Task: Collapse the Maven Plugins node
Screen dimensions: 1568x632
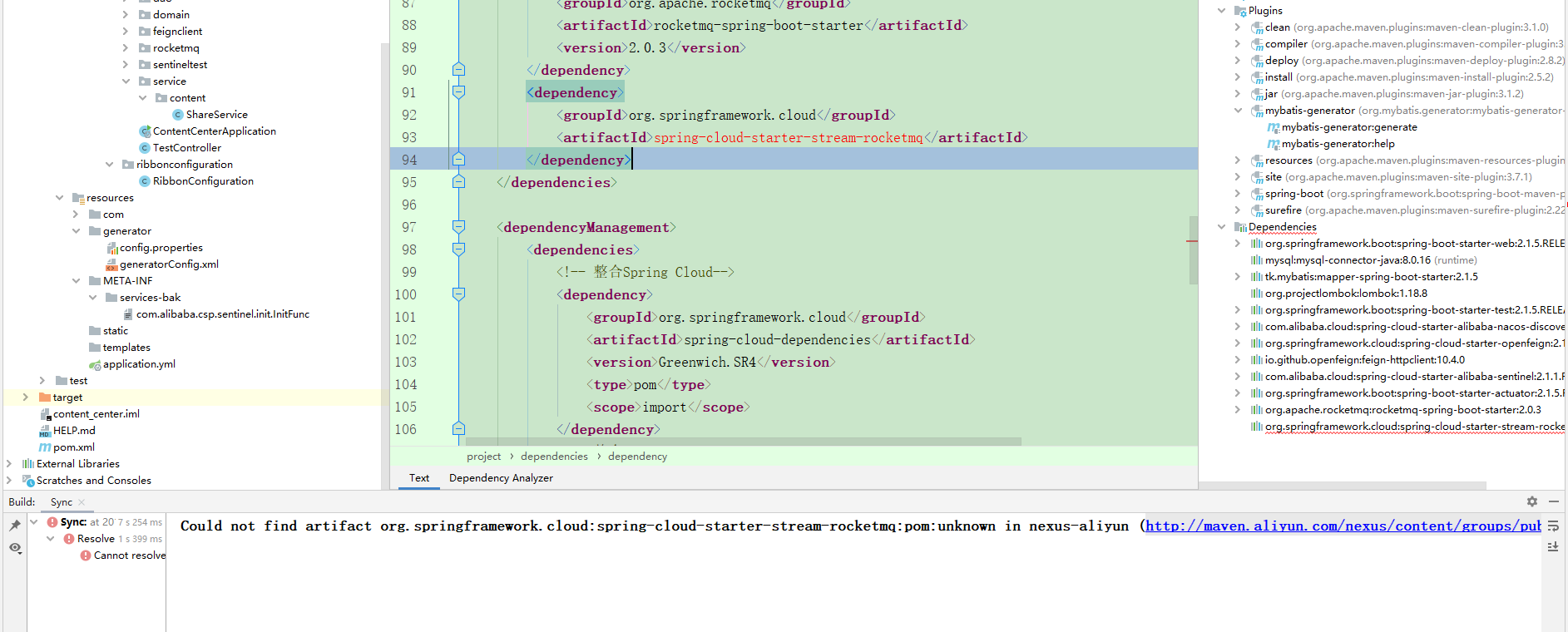Action: (x=1221, y=11)
